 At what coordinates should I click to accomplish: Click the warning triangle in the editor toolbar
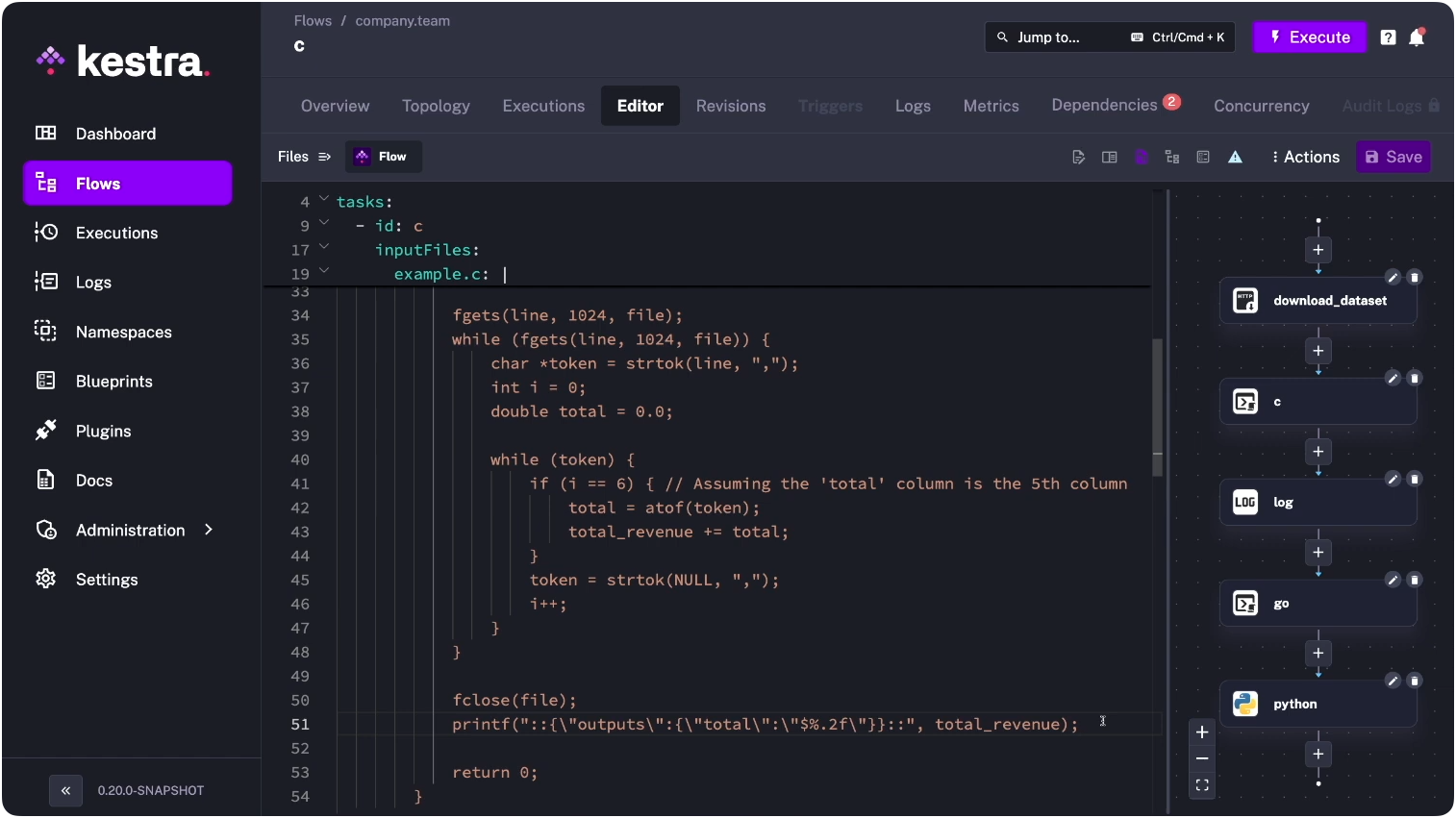(x=1235, y=157)
